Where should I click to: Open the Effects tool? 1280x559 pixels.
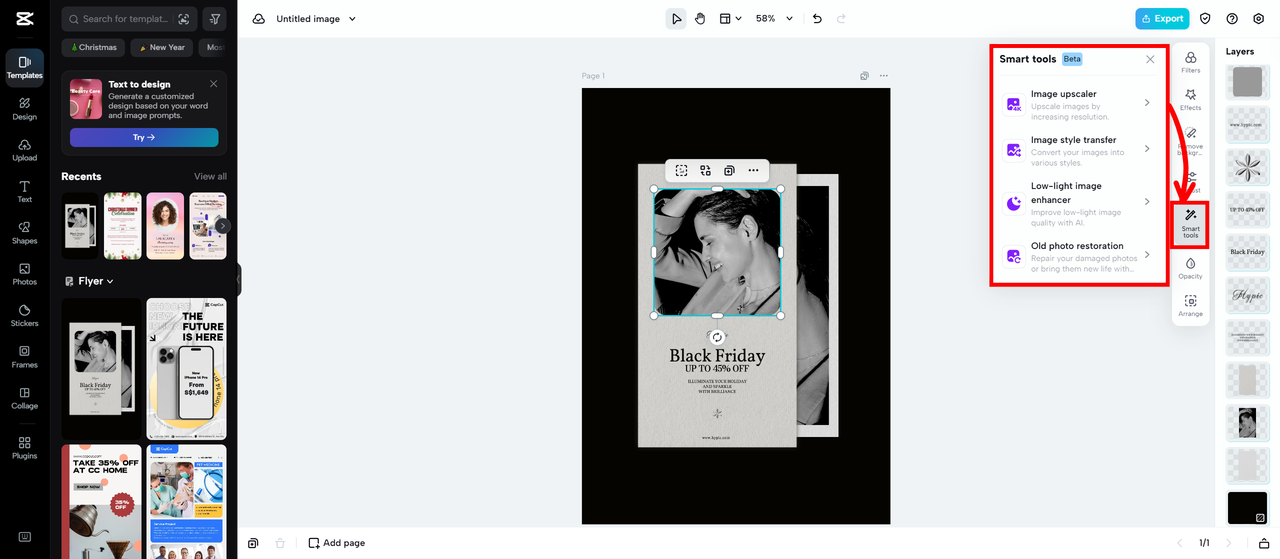click(1191, 100)
